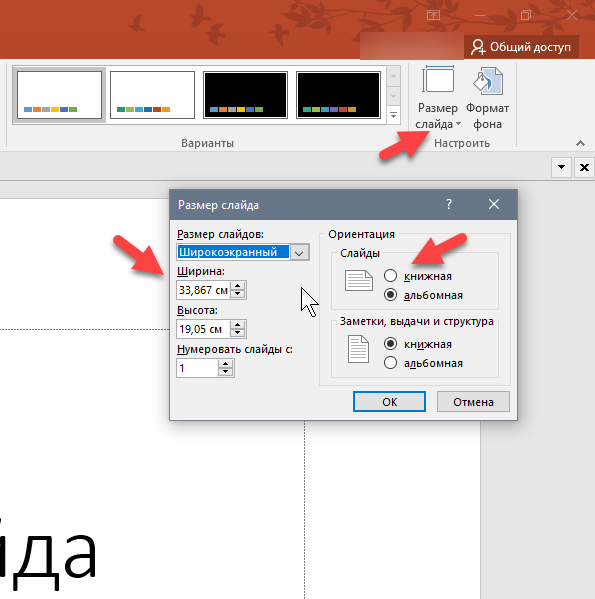Open the task pane options dropdown arrow
This screenshot has height=599, width=595.
tap(561, 168)
